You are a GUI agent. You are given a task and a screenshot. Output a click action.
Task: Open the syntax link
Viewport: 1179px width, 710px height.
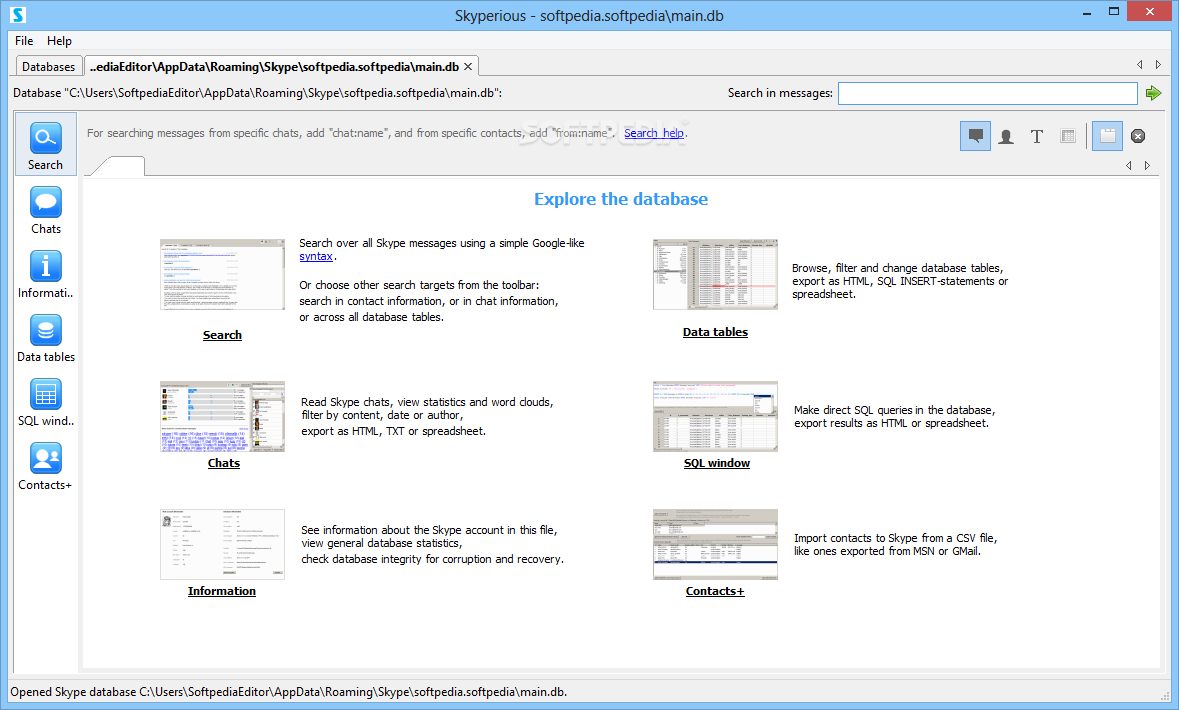[316, 256]
